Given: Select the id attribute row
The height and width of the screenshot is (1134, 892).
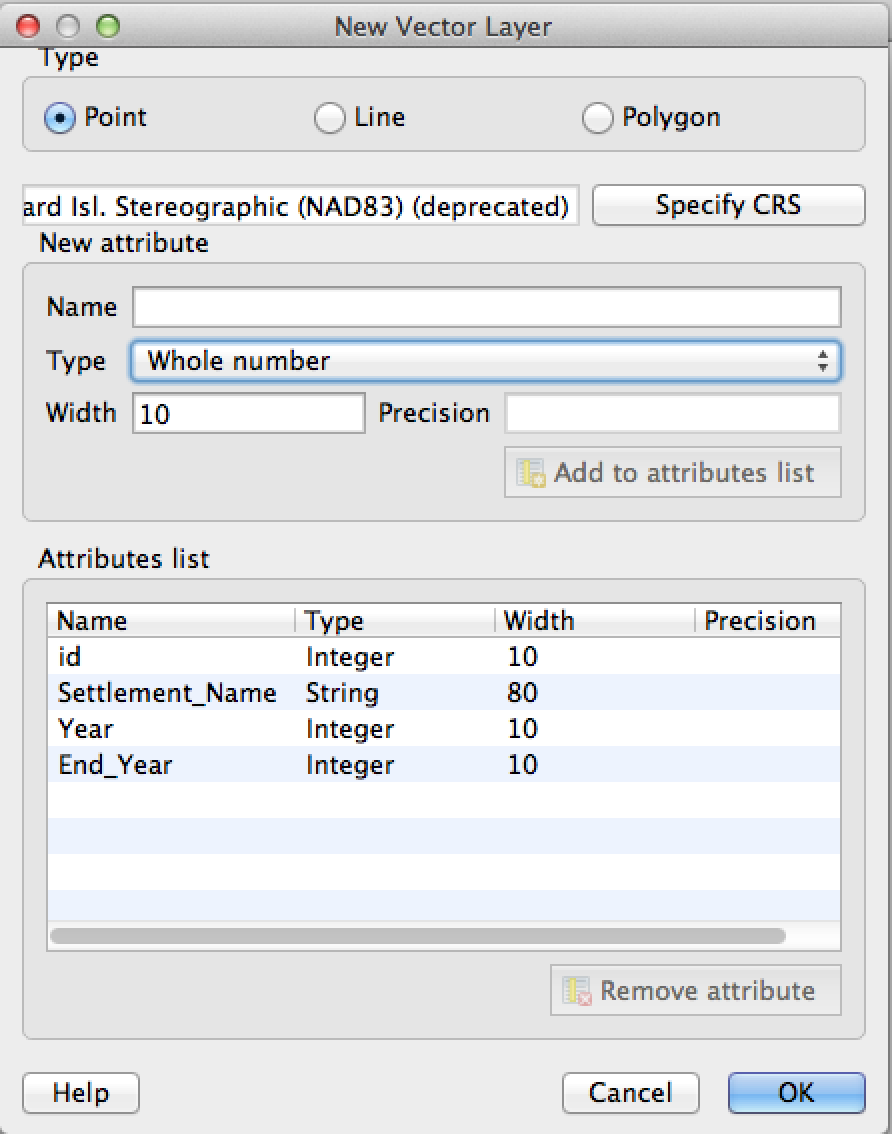Looking at the screenshot, I should (300, 657).
